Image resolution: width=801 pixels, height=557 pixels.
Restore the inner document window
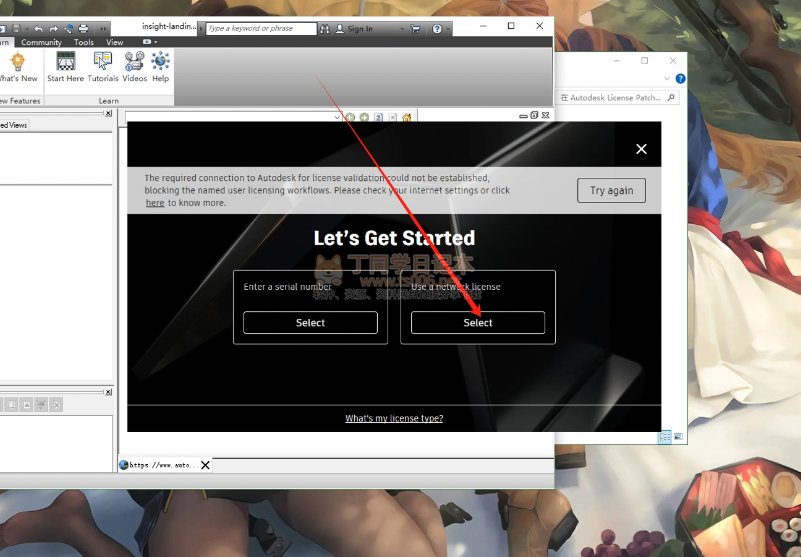pyautogui.click(x=534, y=115)
